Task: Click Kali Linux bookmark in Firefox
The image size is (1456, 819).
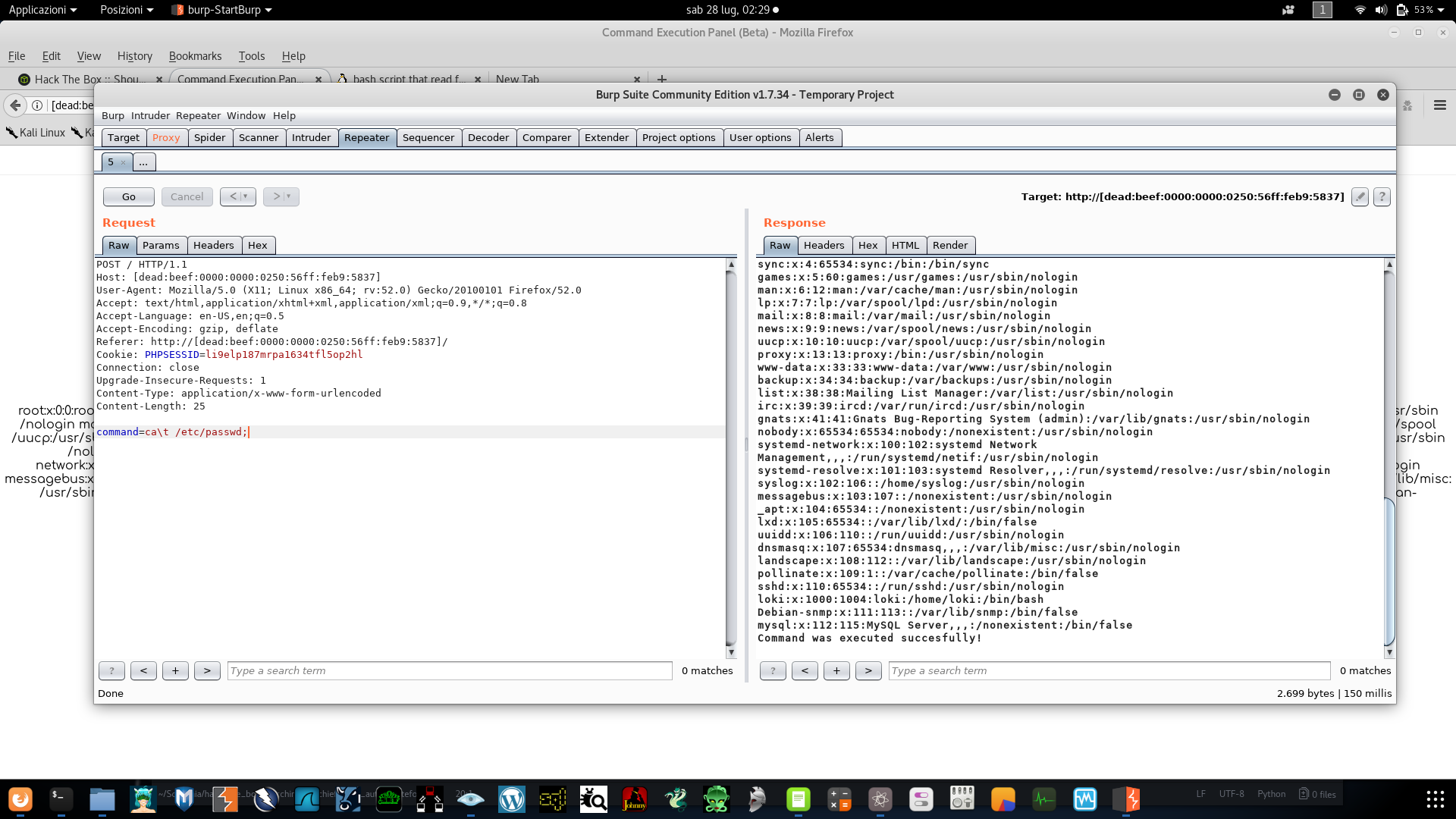Action: point(36,132)
